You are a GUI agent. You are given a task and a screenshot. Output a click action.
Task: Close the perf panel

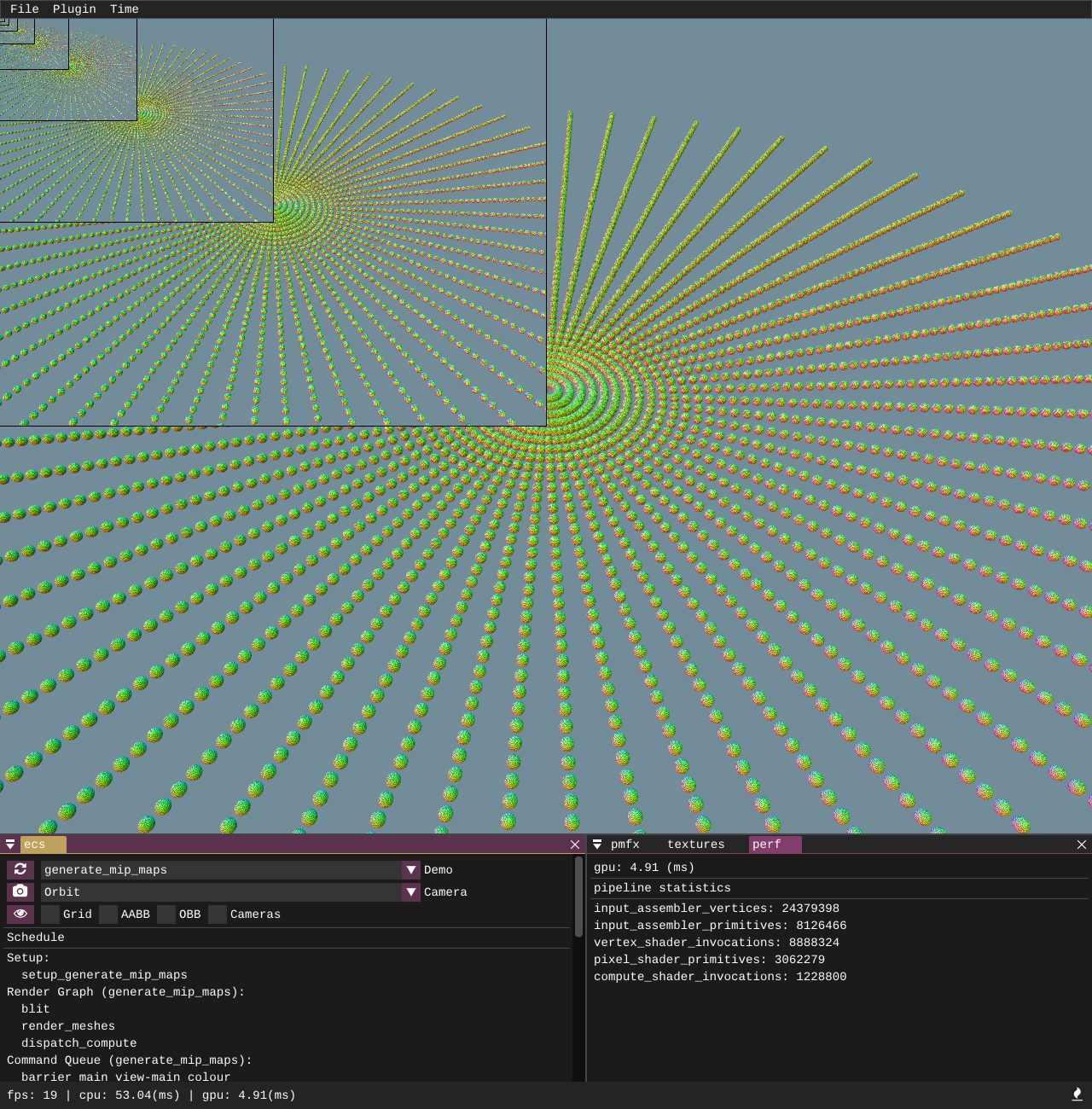pos(1082,845)
